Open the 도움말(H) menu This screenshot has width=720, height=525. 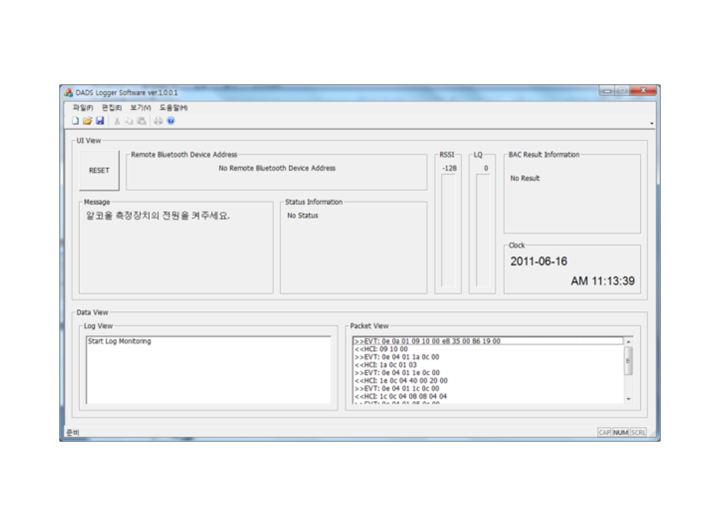(x=173, y=107)
